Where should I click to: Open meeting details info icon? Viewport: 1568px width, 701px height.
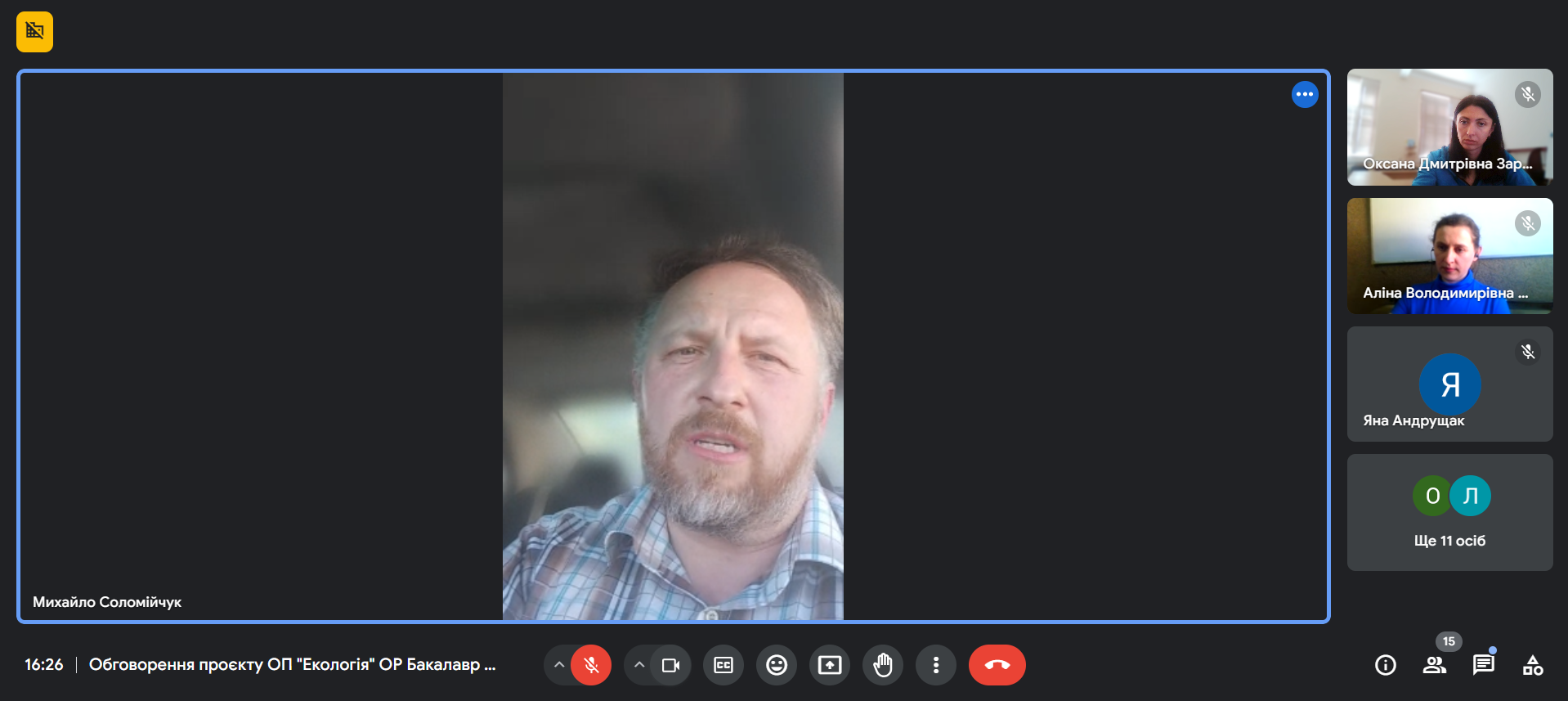[x=1386, y=665]
